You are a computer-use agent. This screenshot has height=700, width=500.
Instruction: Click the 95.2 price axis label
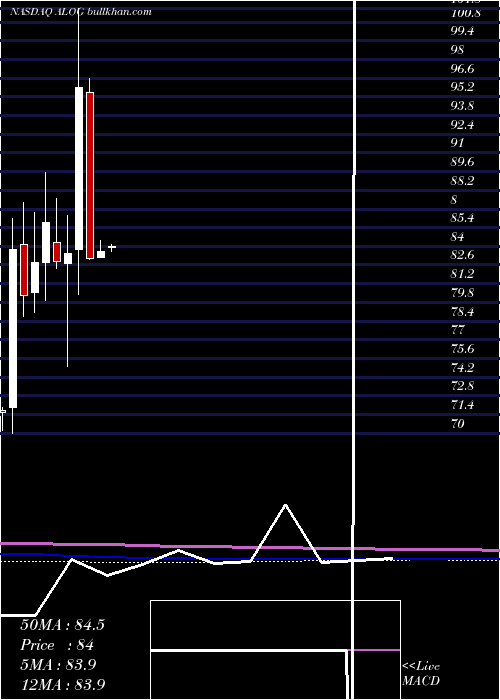point(462,87)
